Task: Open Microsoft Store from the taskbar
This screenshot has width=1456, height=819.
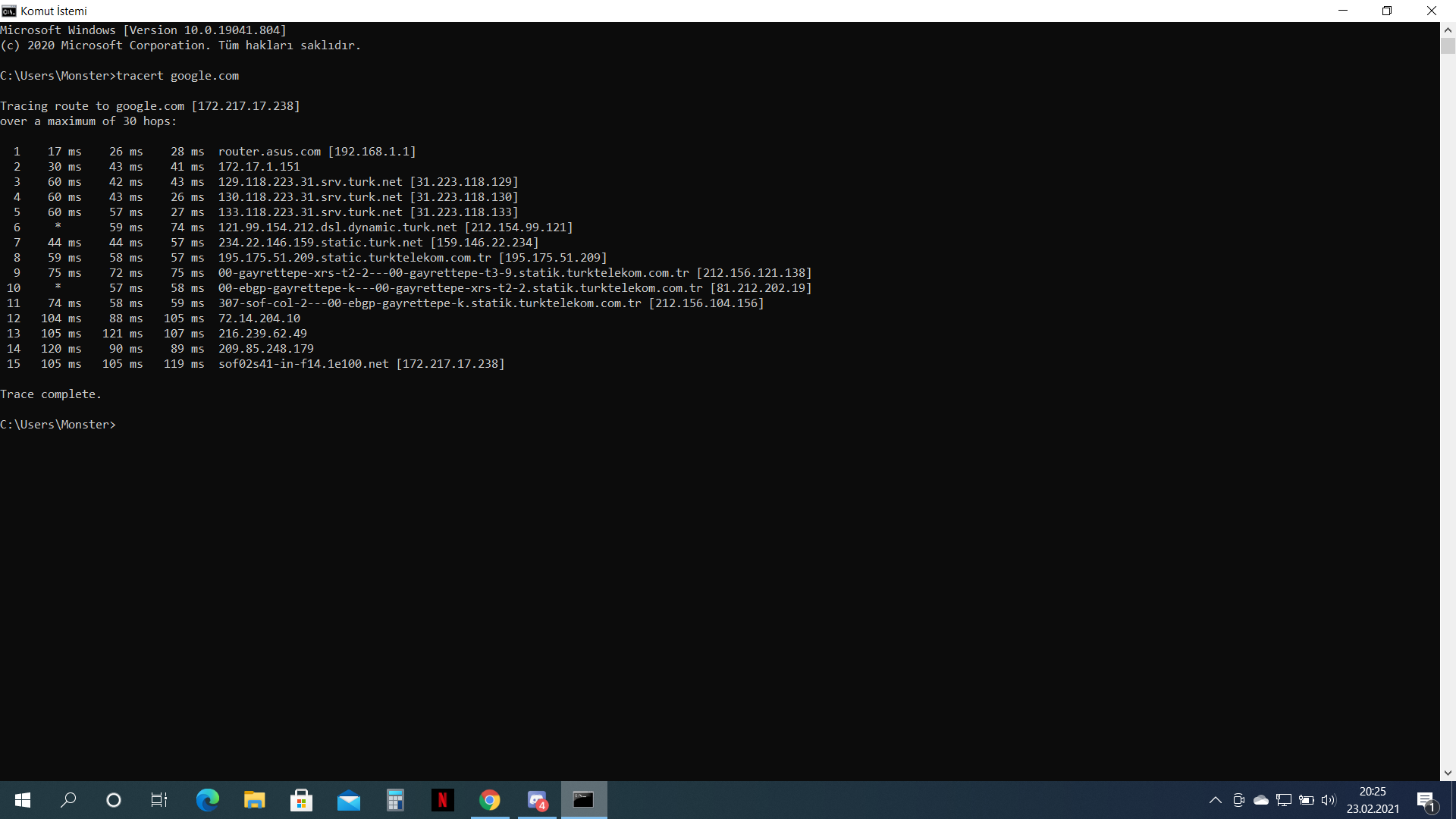Action: [301, 800]
